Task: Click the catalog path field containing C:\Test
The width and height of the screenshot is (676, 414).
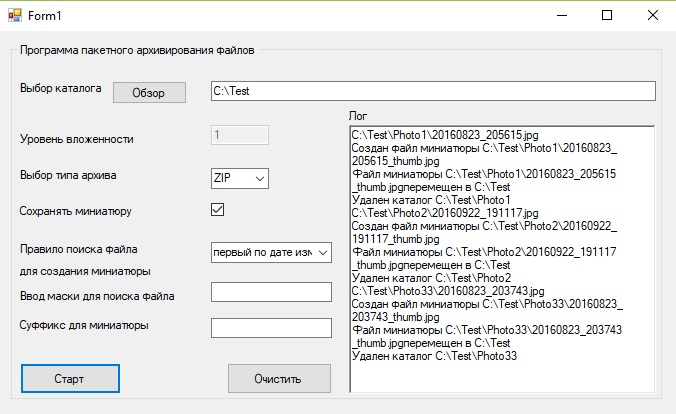Action: (x=433, y=91)
